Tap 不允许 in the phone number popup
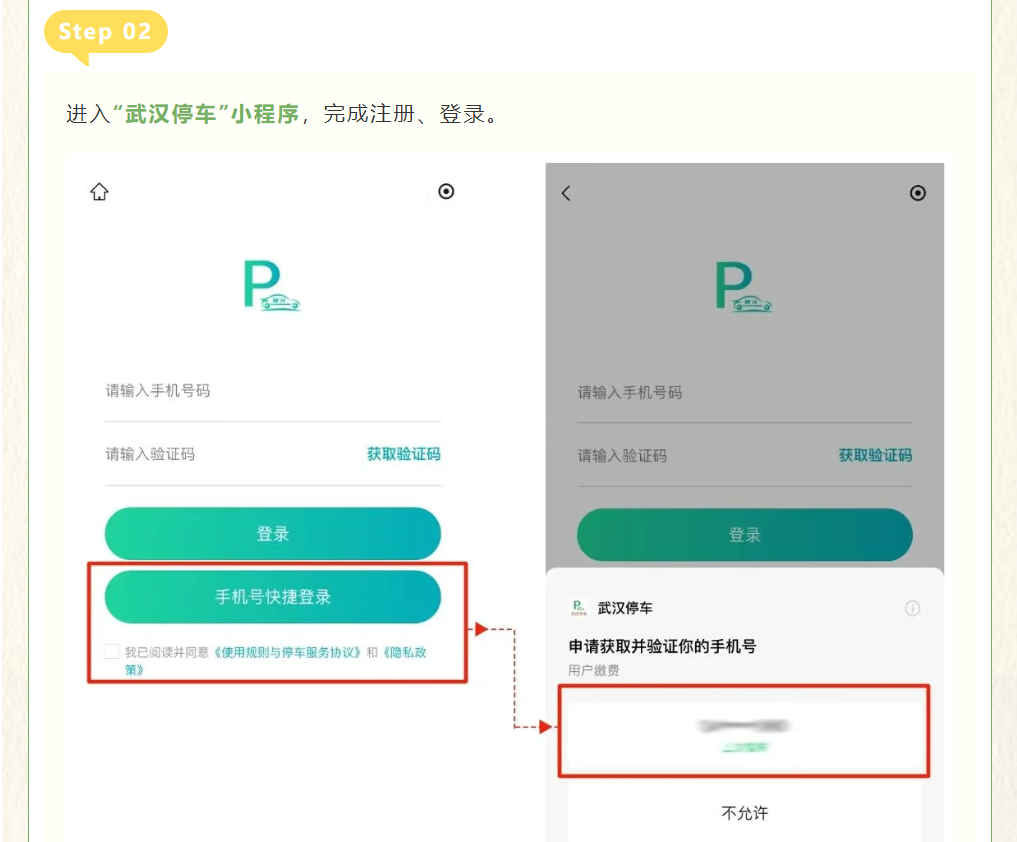 pyautogui.click(x=744, y=813)
